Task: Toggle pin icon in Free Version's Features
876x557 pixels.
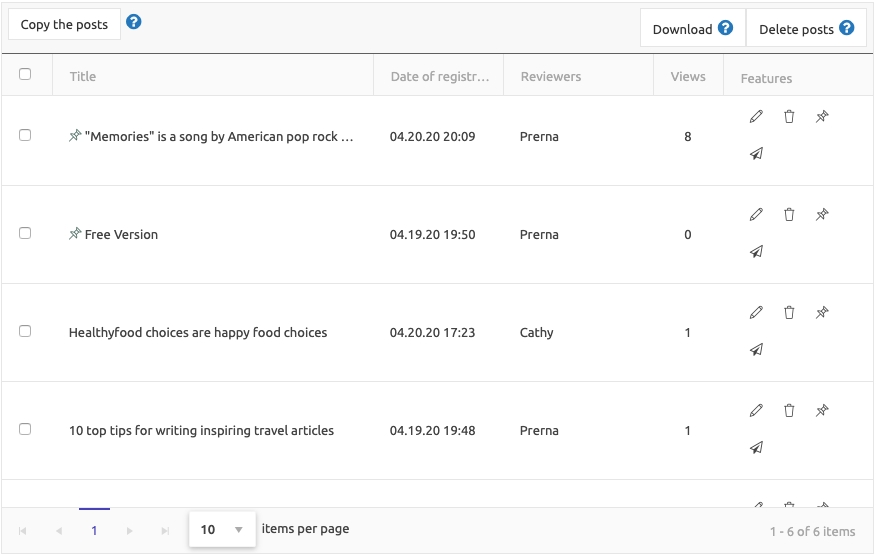Action: click(x=822, y=215)
